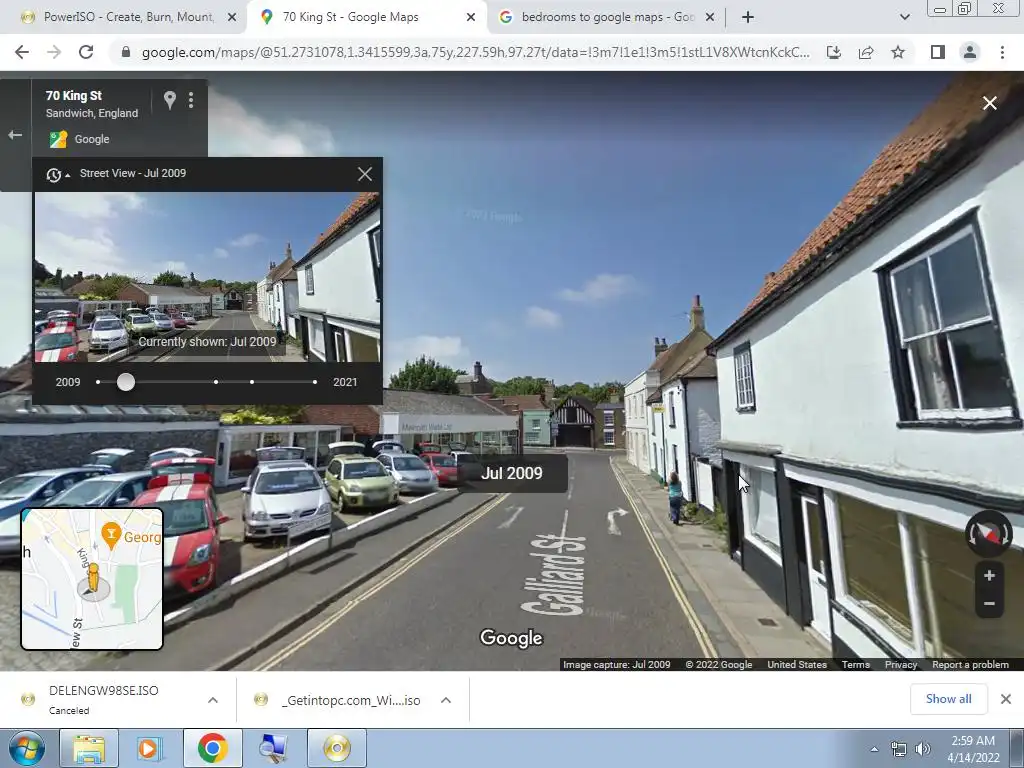Open the Privacy link
This screenshot has width=1024, height=768.
point(901,664)
